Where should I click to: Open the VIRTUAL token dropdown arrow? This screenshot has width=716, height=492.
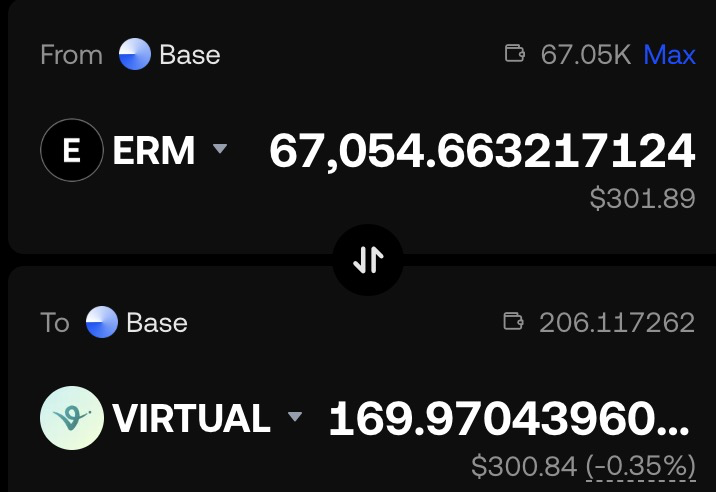(295, 416)
